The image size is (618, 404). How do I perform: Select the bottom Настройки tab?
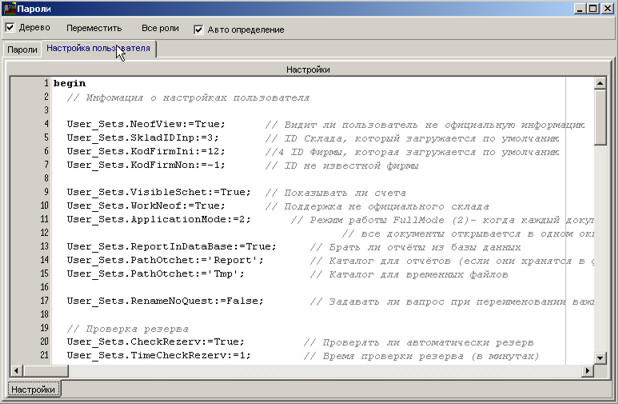click(33, 389)
